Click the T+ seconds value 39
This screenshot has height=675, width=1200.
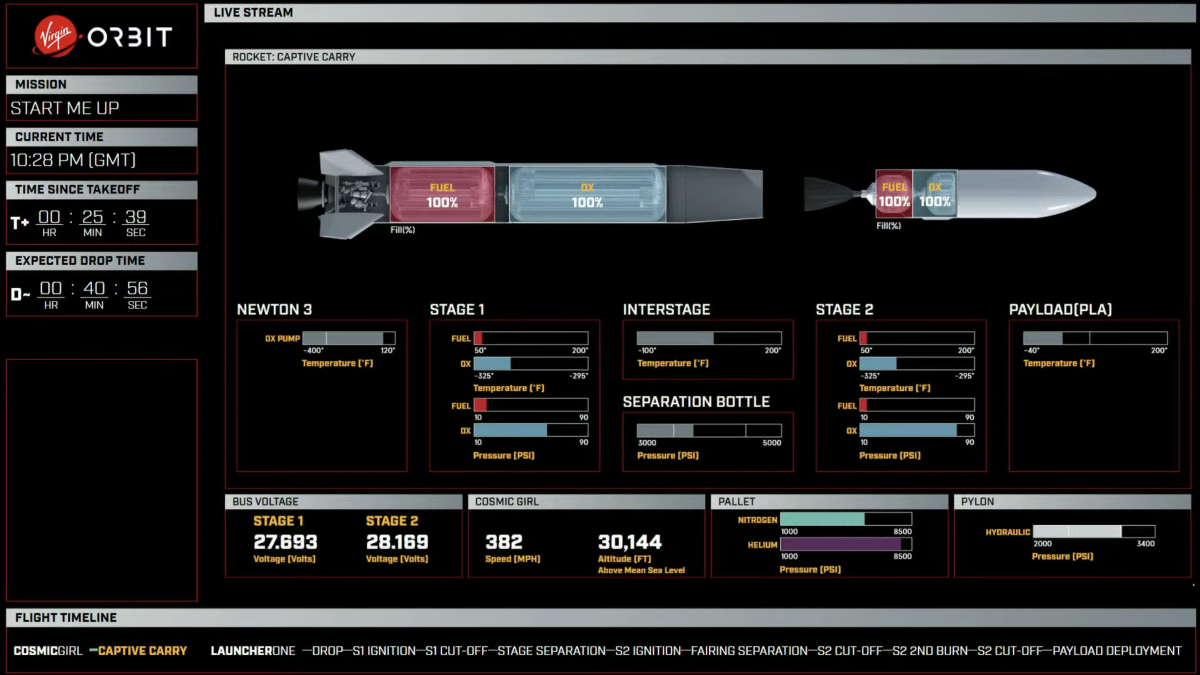[135, 217]
